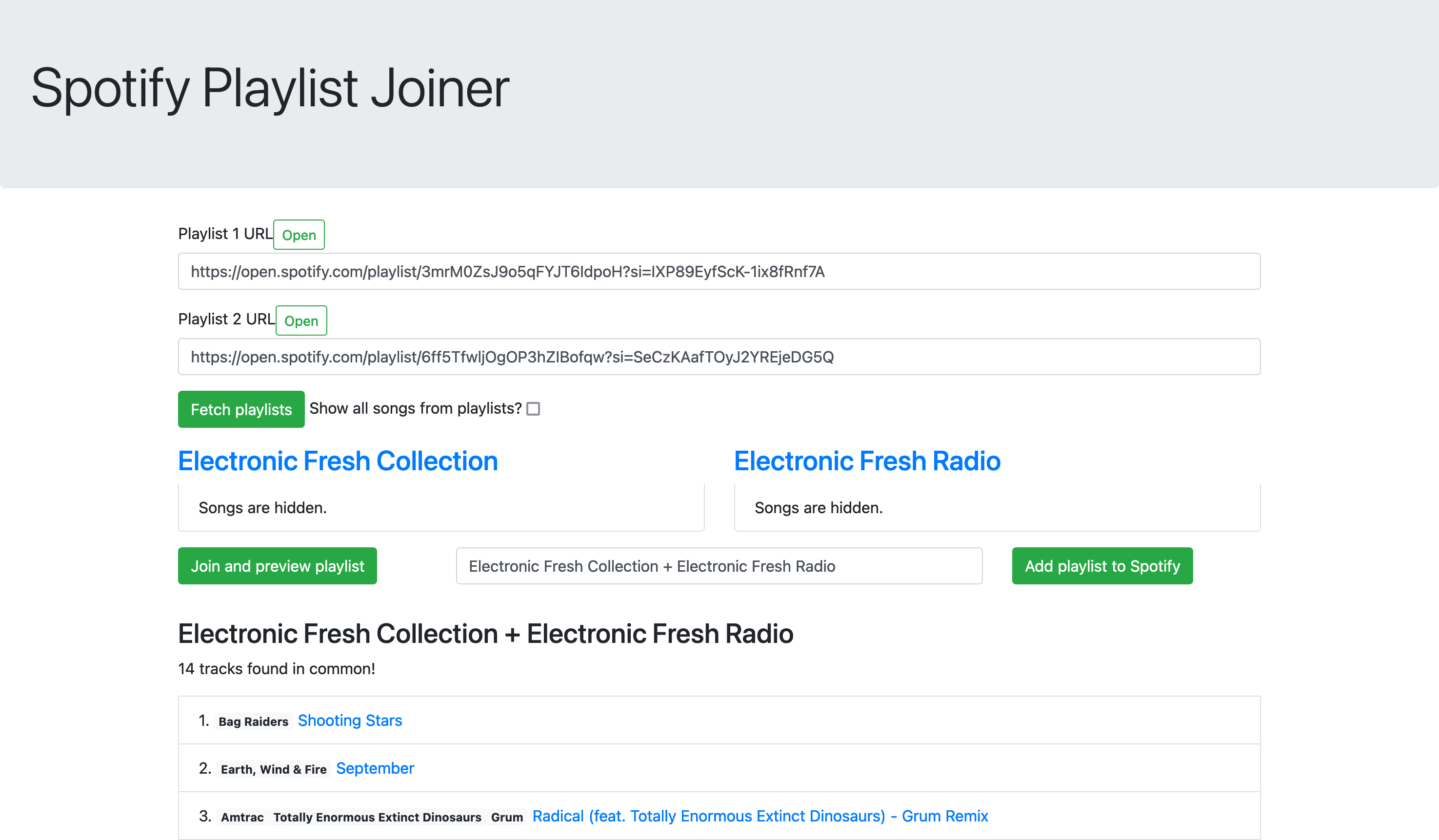Screen dimensions: 1439x840
Task: Click the Earth, Wind & Fire artist badge
Action: tap(274, 770)
